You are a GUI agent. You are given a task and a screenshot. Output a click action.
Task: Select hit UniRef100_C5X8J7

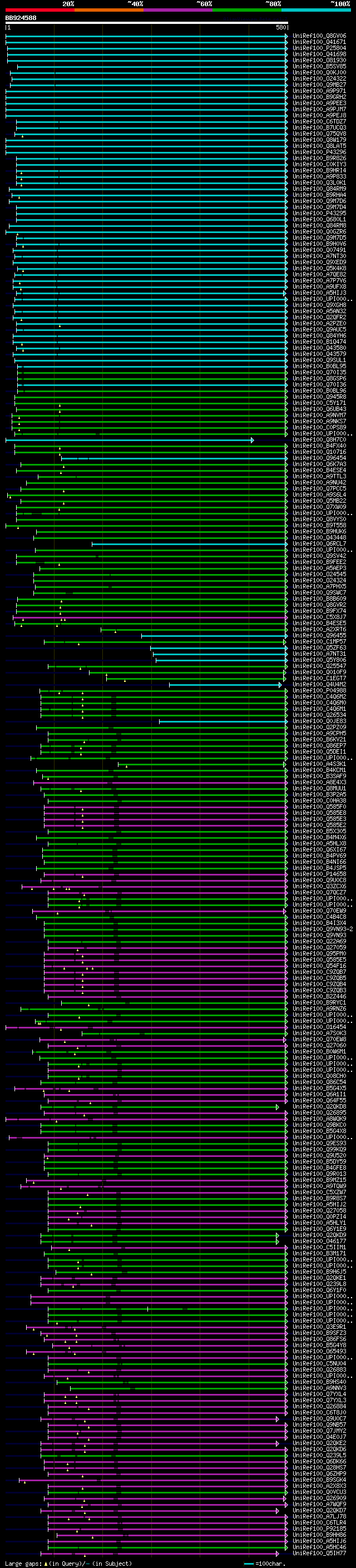[x=319, y=617]
